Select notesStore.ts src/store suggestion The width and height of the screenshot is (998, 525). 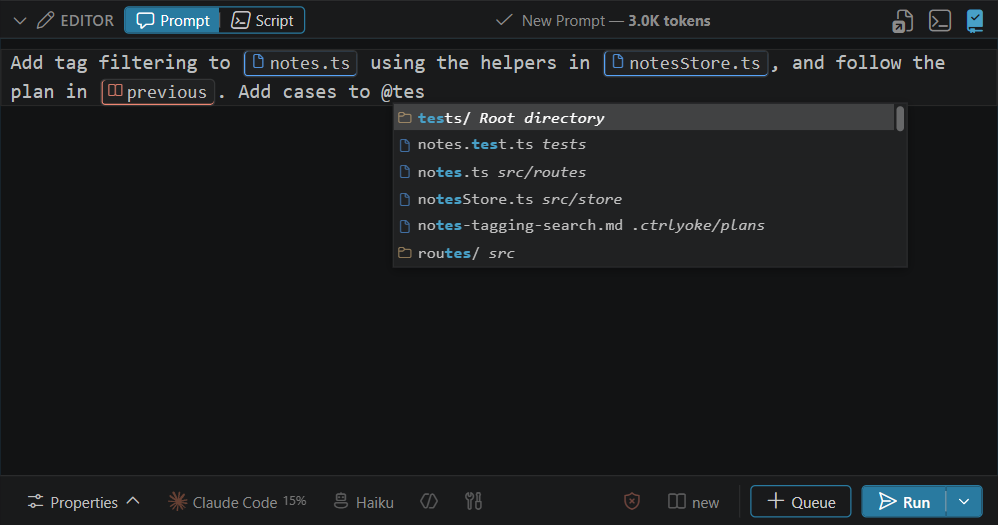pyautogui.click(x=644, y=199)
